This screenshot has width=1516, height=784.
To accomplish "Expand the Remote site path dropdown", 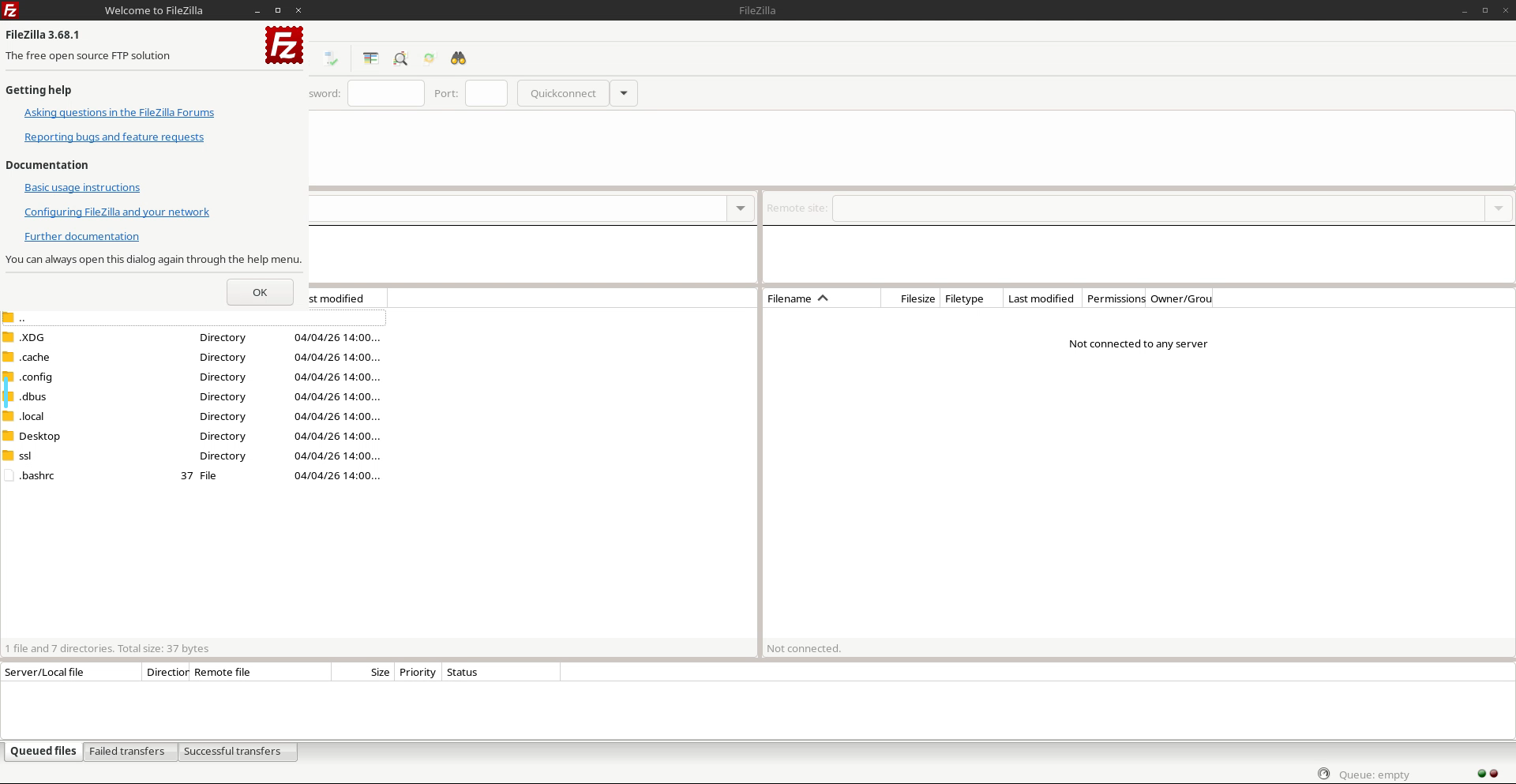I will (x=1498, y=208).
